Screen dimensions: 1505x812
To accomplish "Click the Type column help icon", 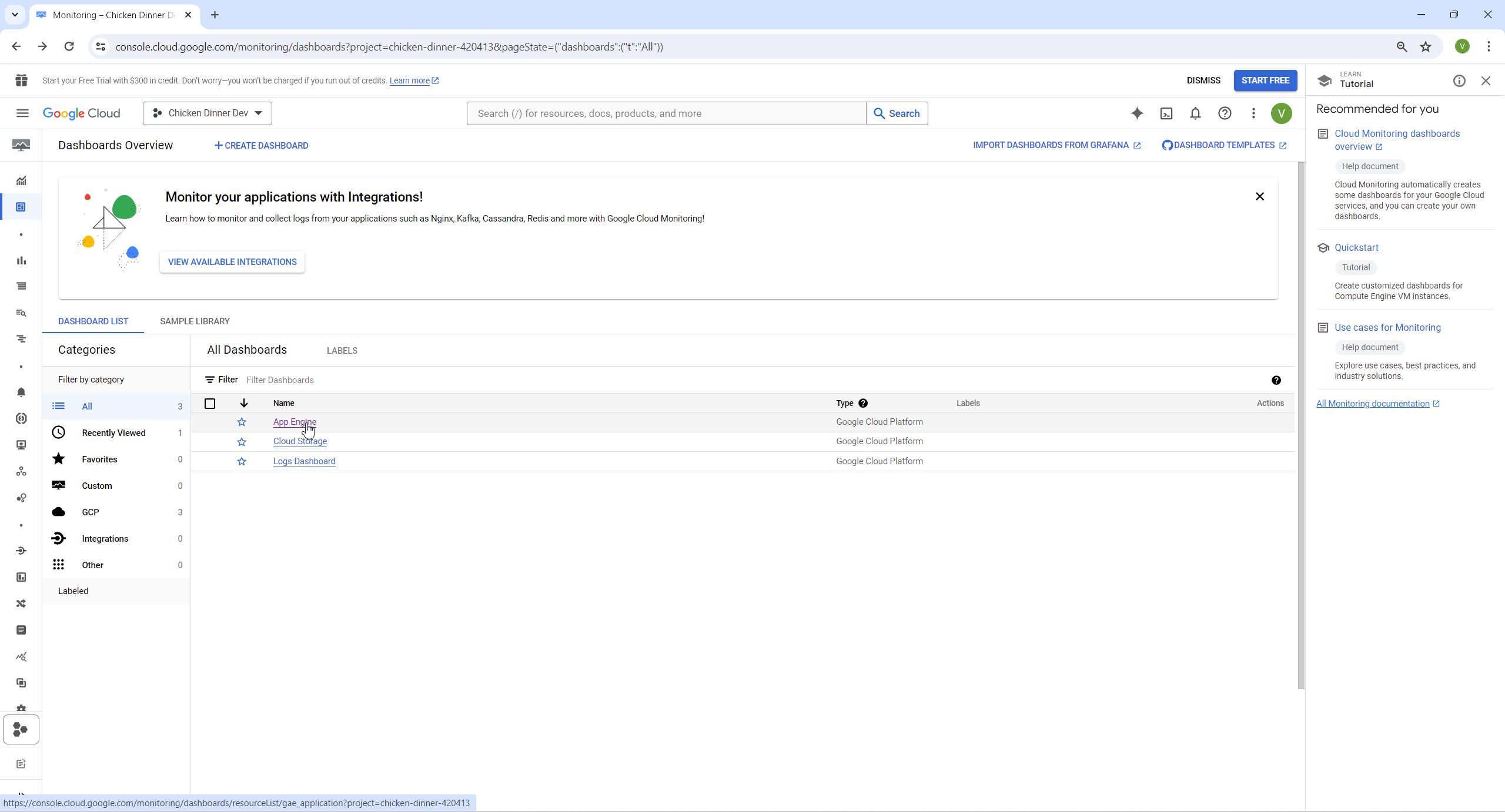I will 863,403.
